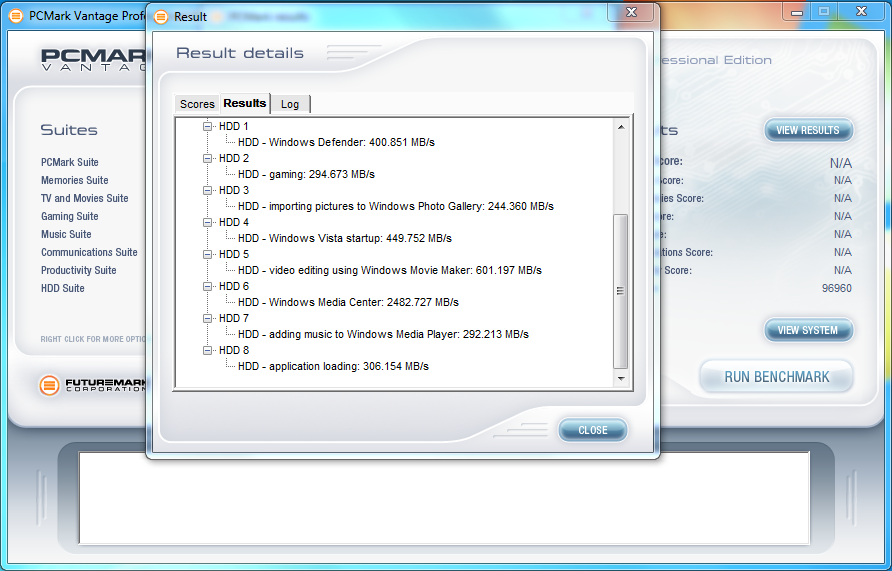
Task: Click the Result dialog title bar icon
Action: pyautogui.click(x=162, y=17)
